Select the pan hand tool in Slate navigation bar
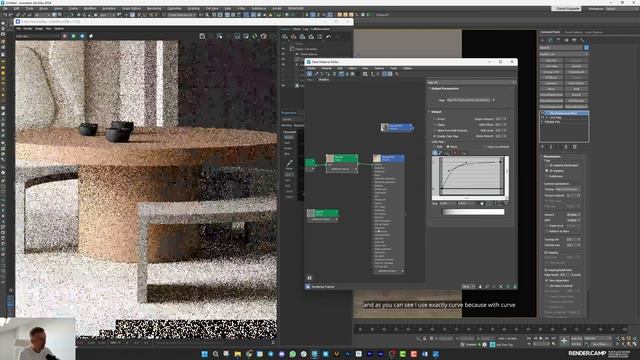640x360 pixels. tap(480, 287)
